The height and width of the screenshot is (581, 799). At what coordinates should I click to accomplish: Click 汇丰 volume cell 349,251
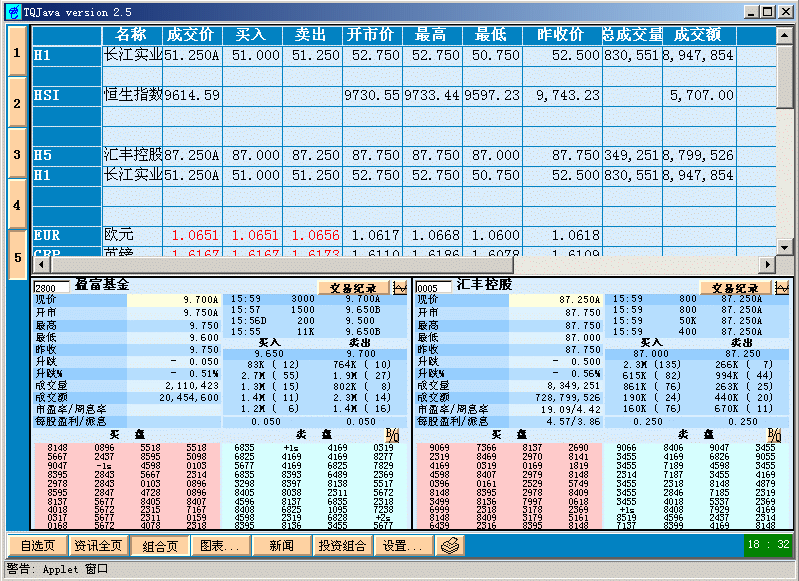(x=632, y=155)
